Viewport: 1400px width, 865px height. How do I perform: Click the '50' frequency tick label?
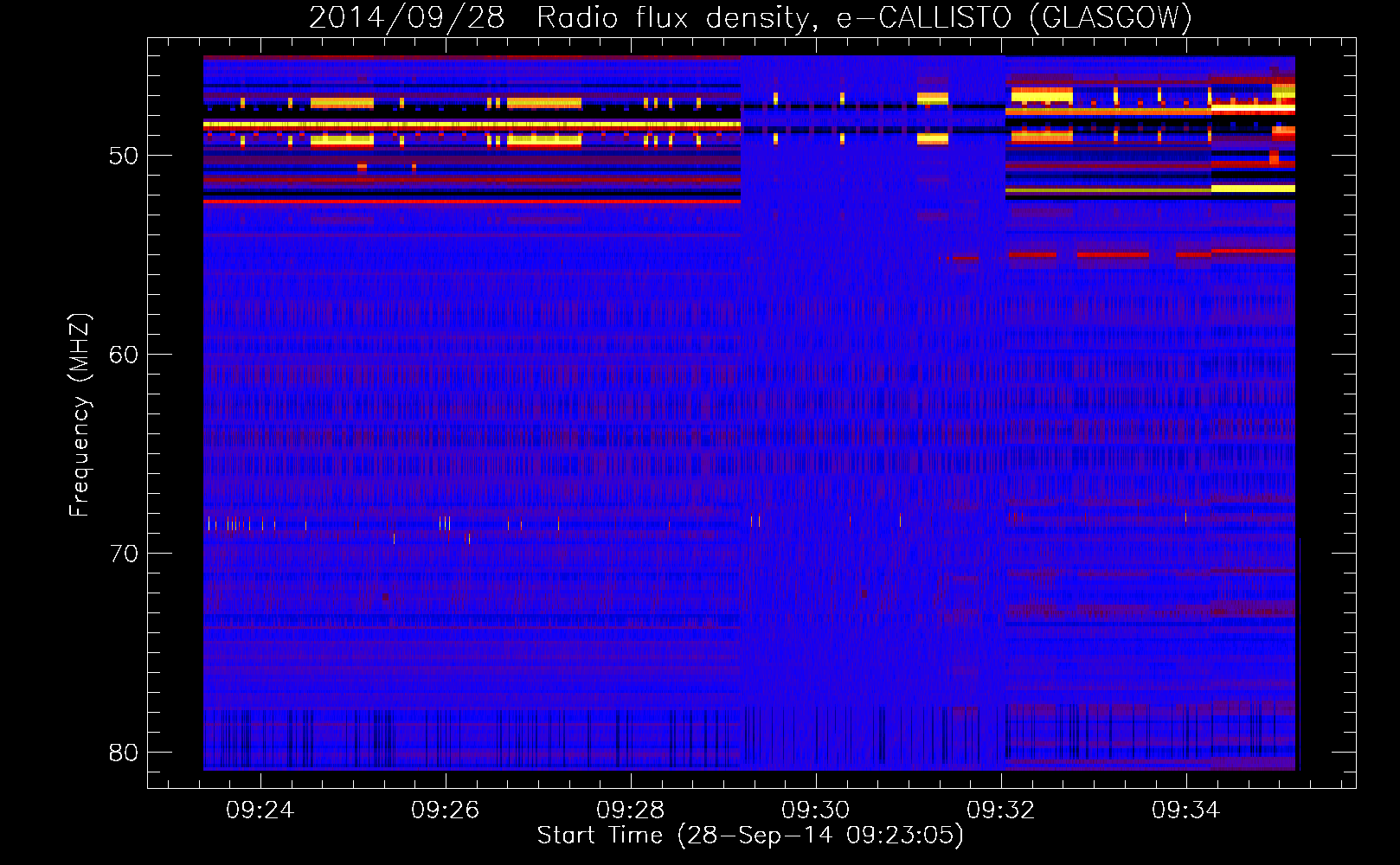[124, 156]
